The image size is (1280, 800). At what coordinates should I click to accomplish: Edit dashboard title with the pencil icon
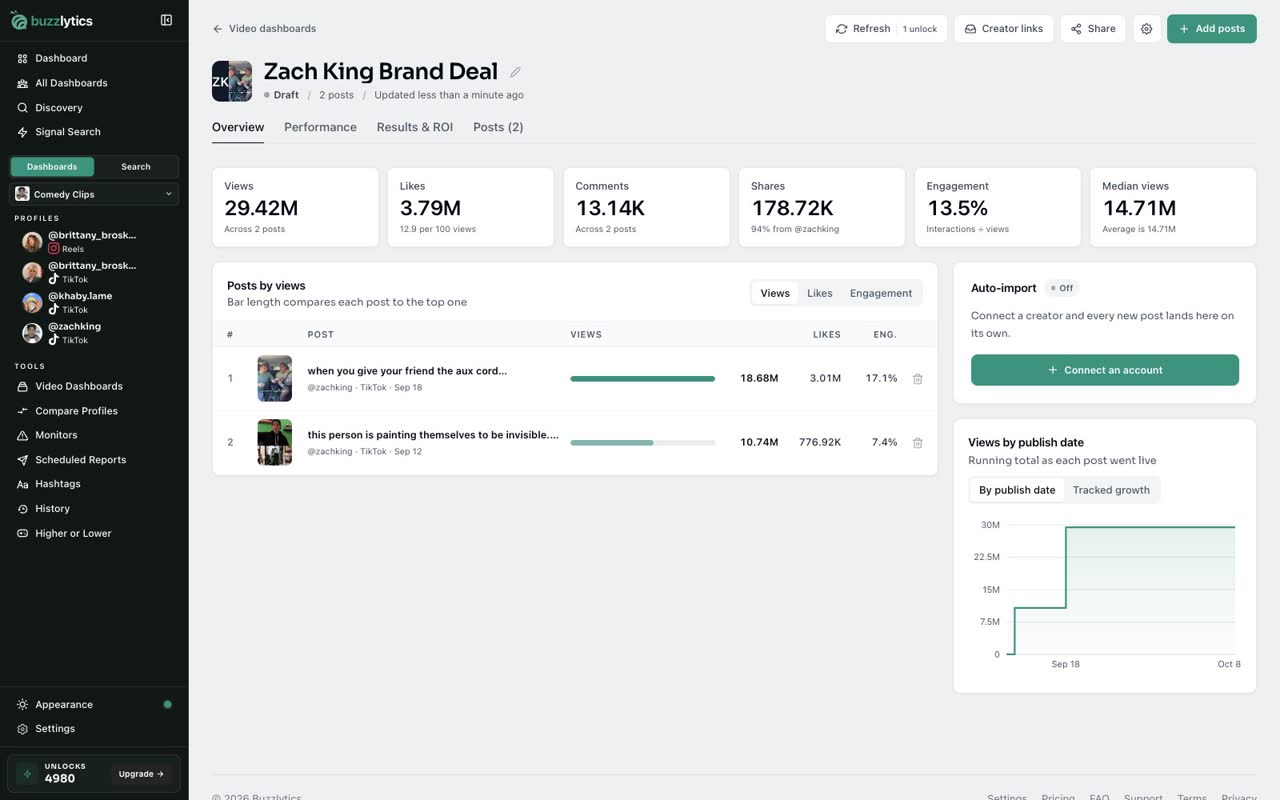(x=515, y=72)
